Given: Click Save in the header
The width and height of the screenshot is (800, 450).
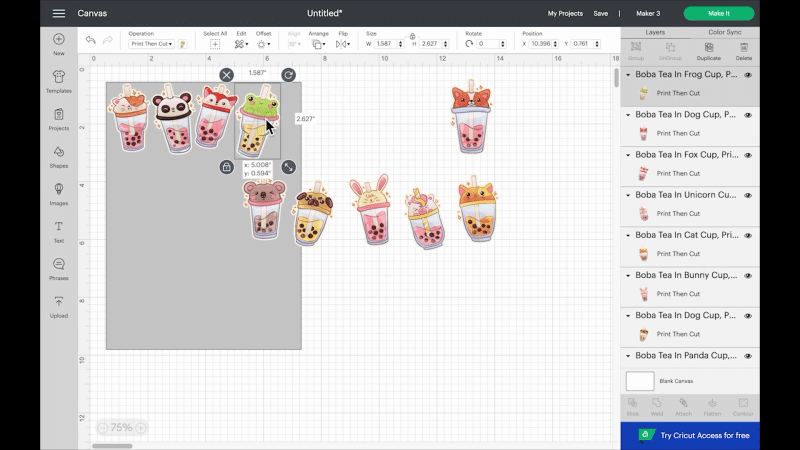Looking at the screenshot, I should [x=601, y=13].
